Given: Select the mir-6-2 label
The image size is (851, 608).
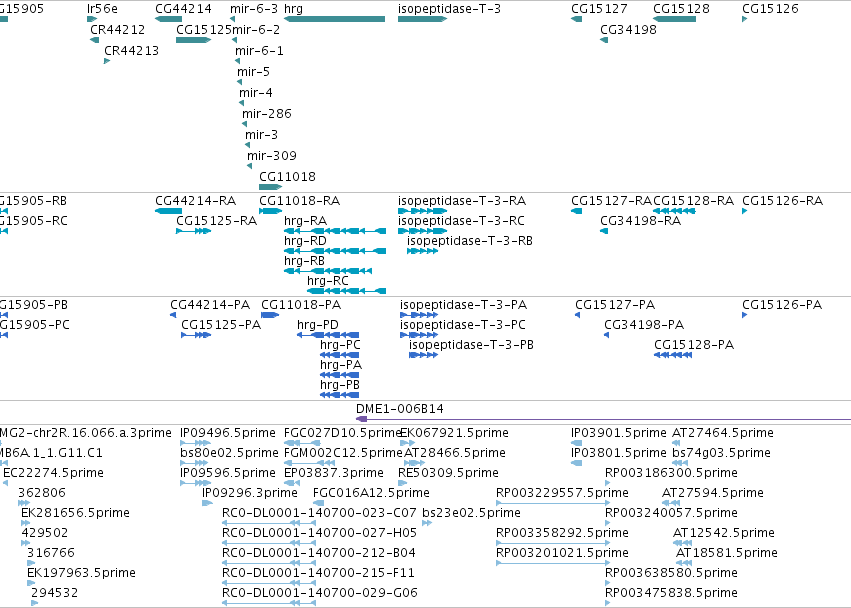Looking at the screenshot, I should [x=256, y=29].
